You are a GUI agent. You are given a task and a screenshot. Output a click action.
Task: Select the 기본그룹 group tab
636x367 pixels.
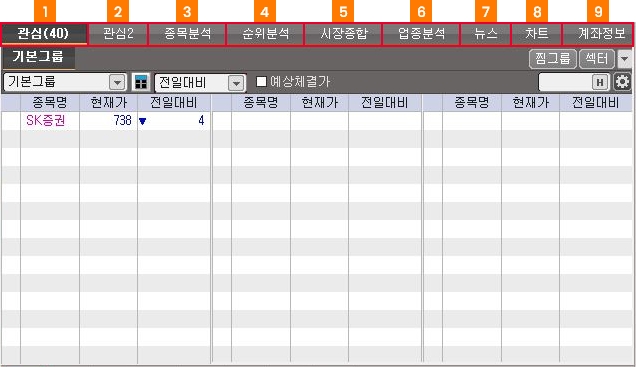[x=38, y=58]
